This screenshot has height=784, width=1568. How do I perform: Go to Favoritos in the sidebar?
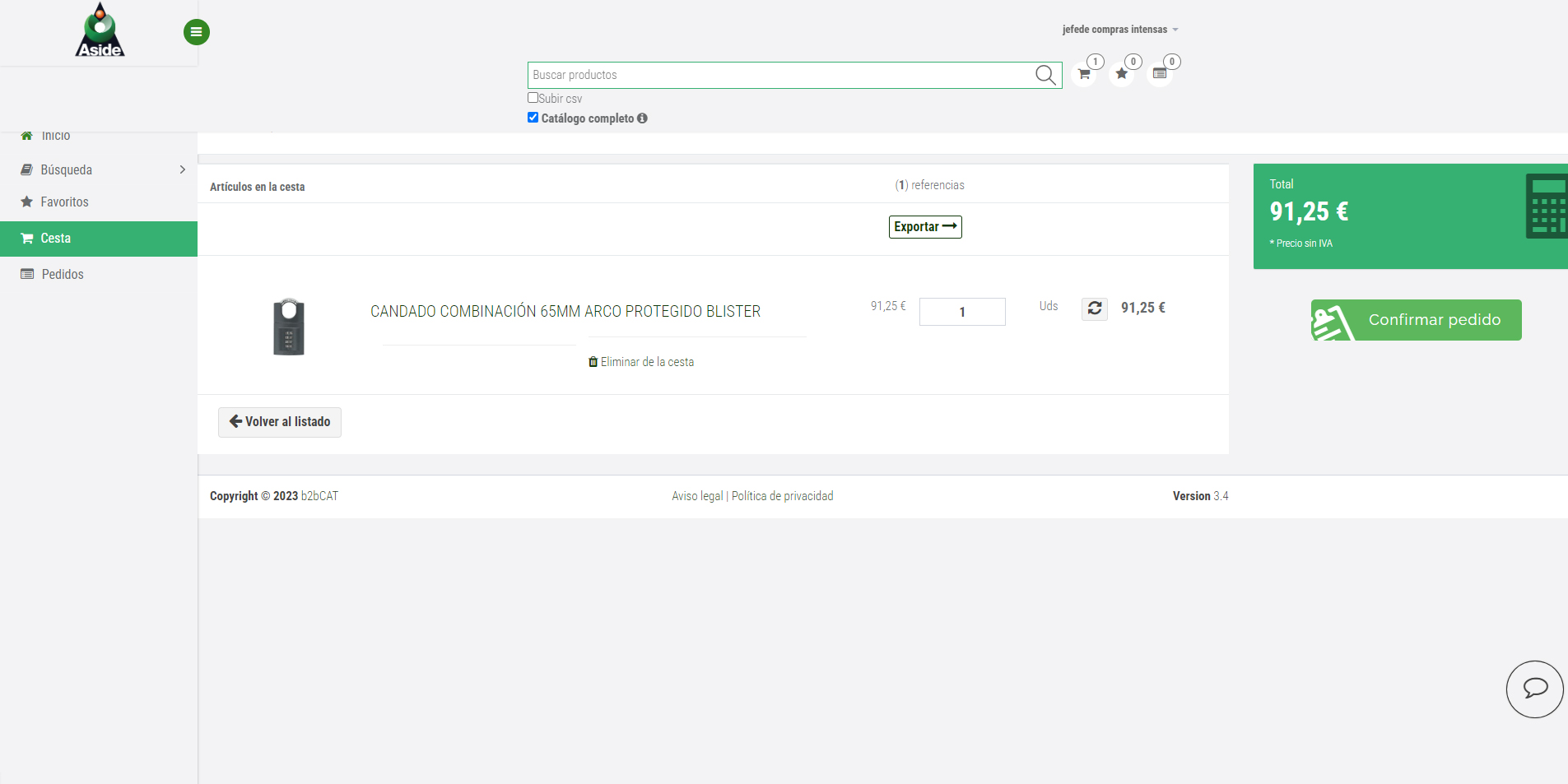64,202
